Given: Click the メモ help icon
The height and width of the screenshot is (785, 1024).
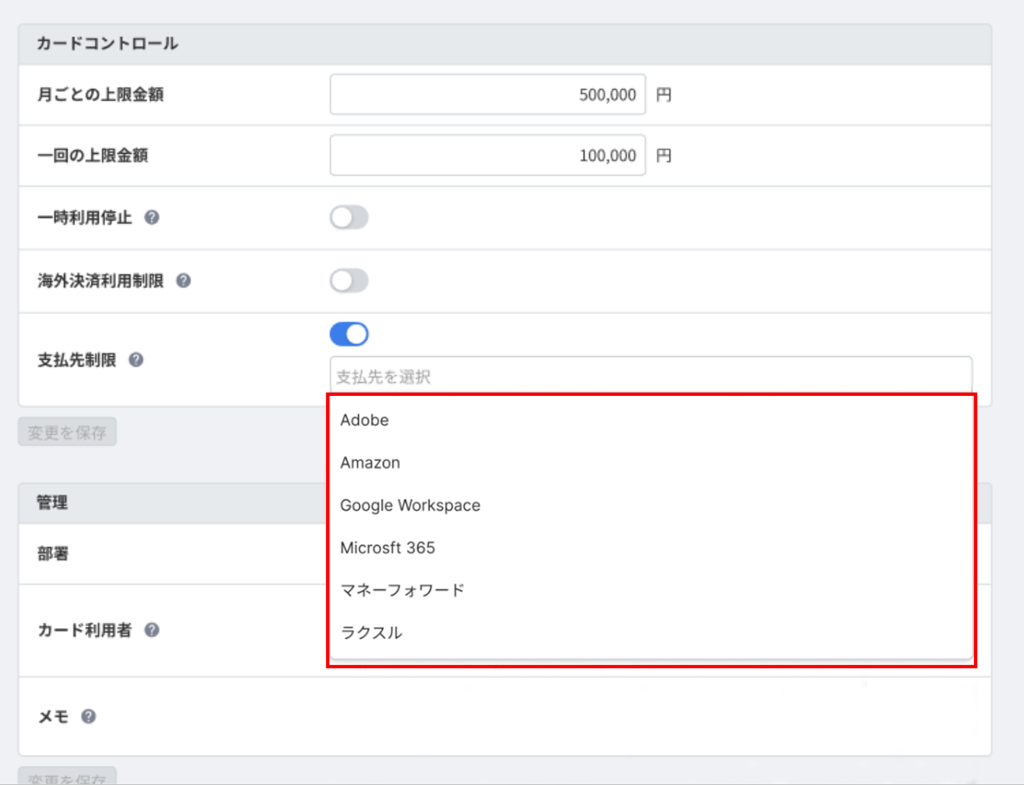Looking at the screenshot, I should coord(88,716).
